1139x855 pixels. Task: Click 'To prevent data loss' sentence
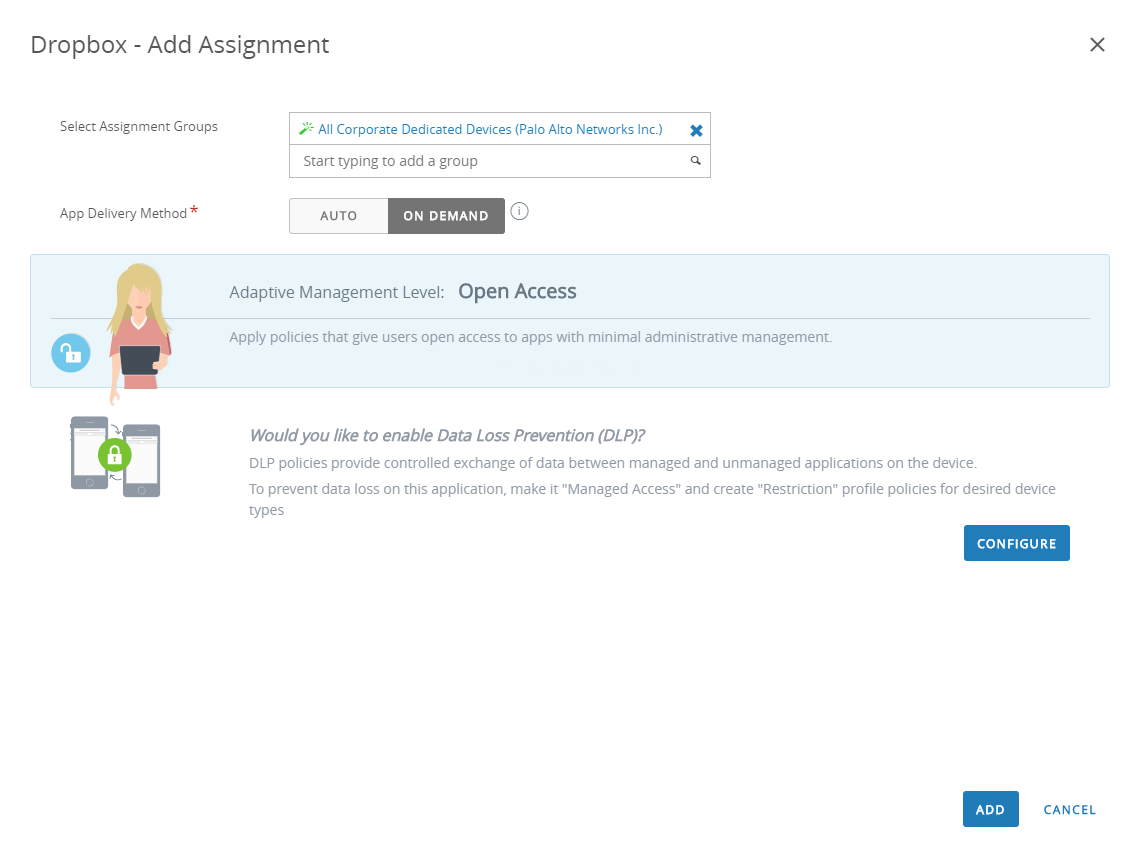pyautogui.click(x=652, y=499)
